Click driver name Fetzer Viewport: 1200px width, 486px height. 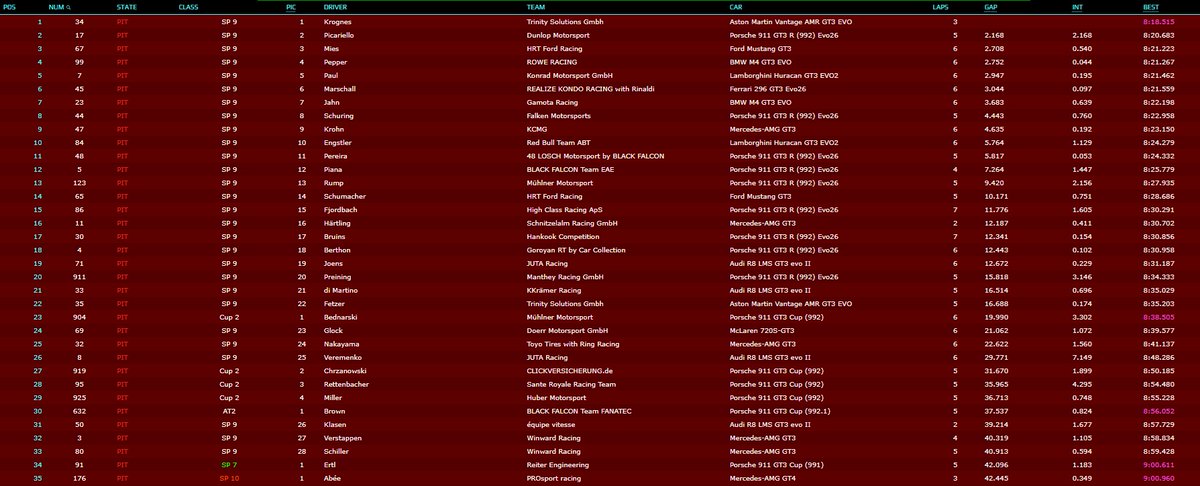point(336,304)
